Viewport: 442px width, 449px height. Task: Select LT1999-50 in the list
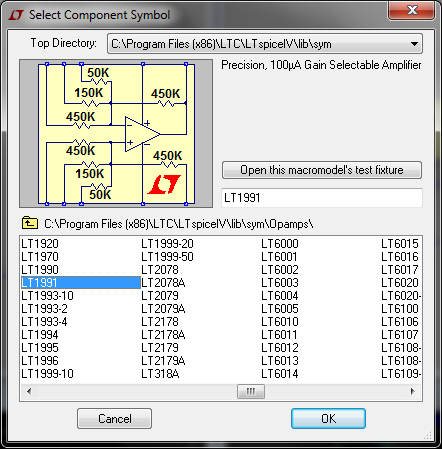click(x=167, y=257)
